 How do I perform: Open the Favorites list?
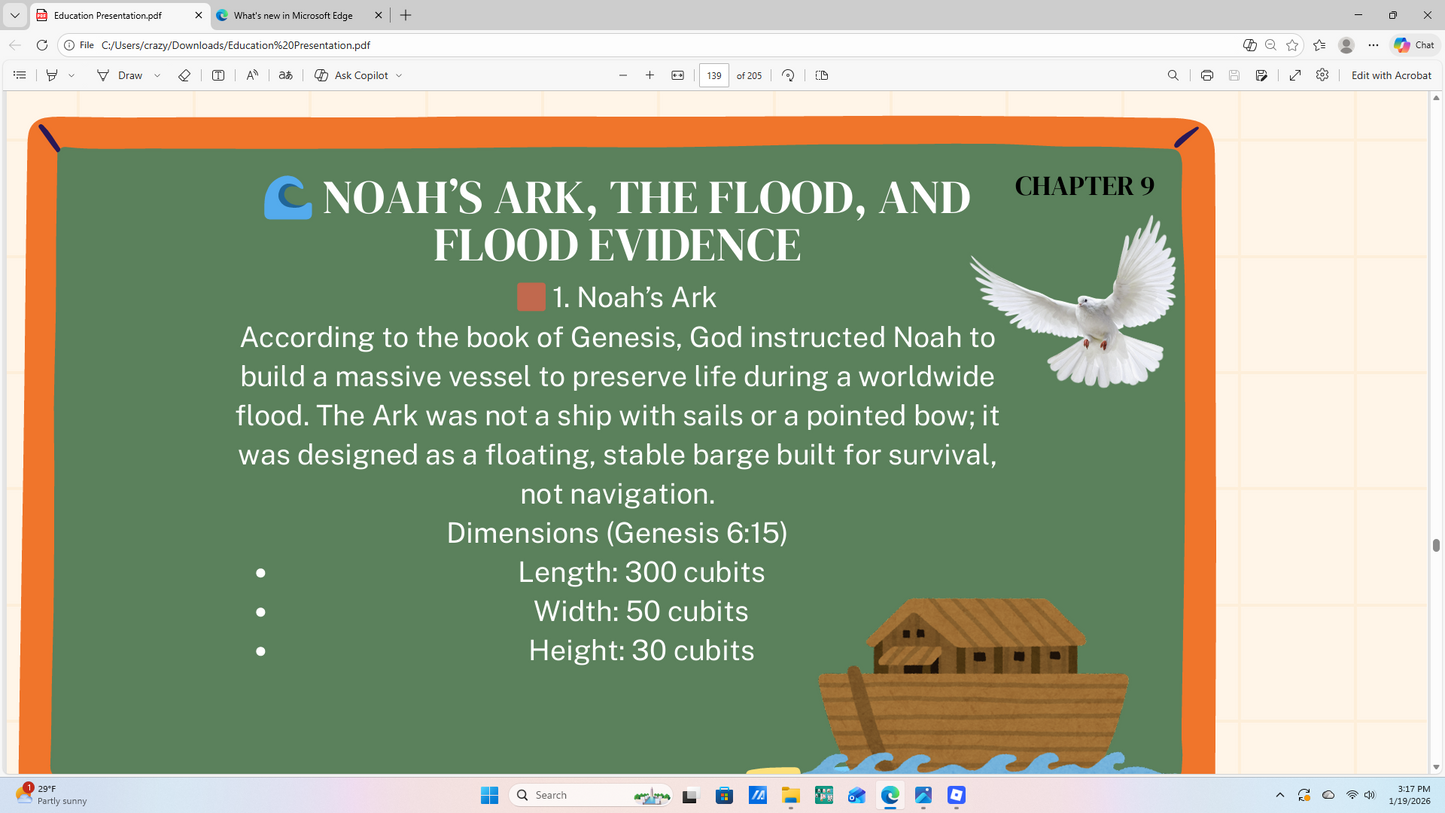pyautogui.click(x=1320, y=45)
